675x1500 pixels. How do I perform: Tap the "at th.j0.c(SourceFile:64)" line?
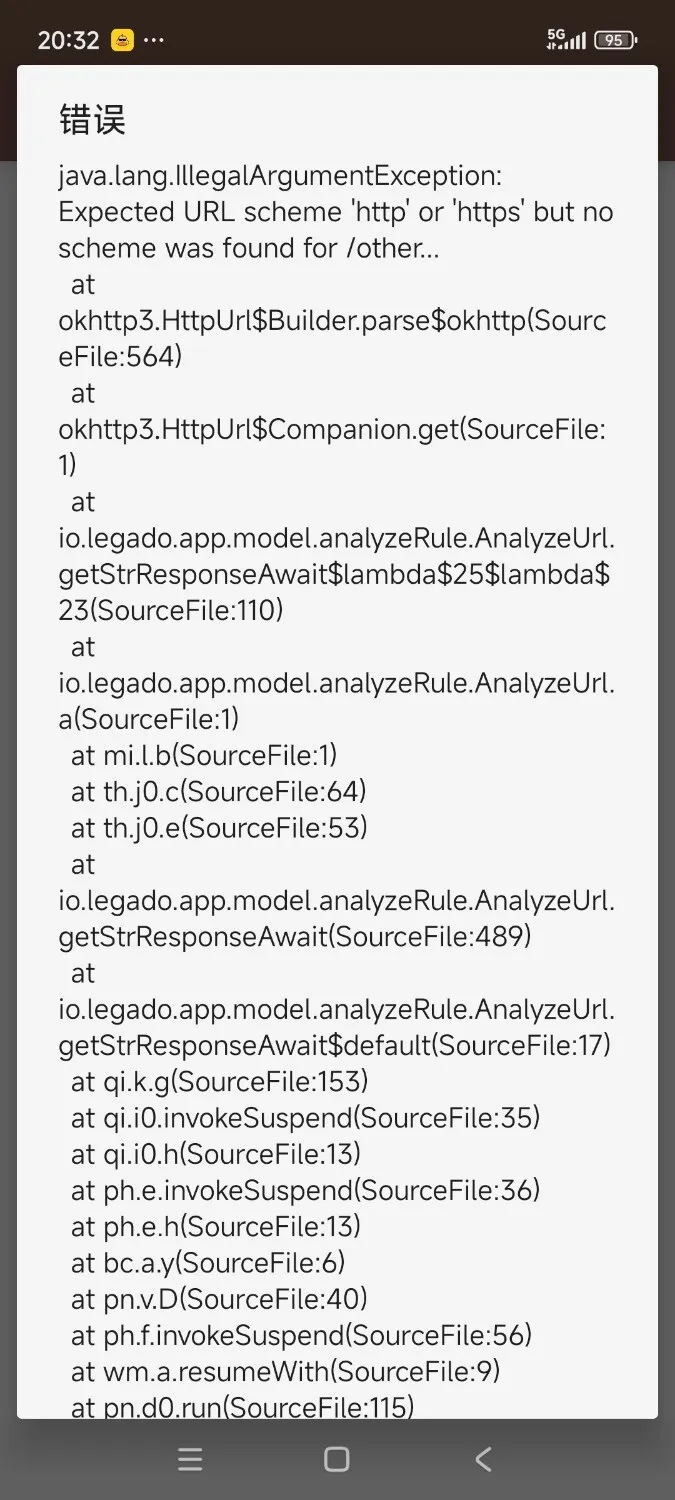218,792
